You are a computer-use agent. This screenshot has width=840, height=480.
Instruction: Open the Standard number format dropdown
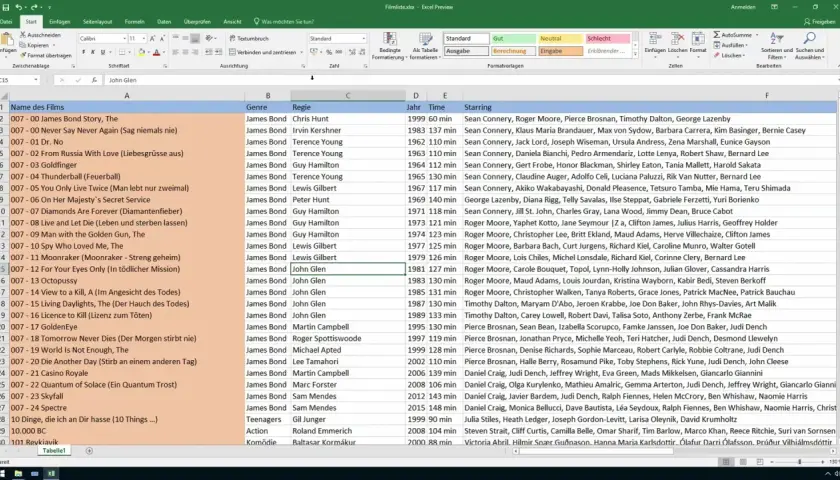(364, 39)
